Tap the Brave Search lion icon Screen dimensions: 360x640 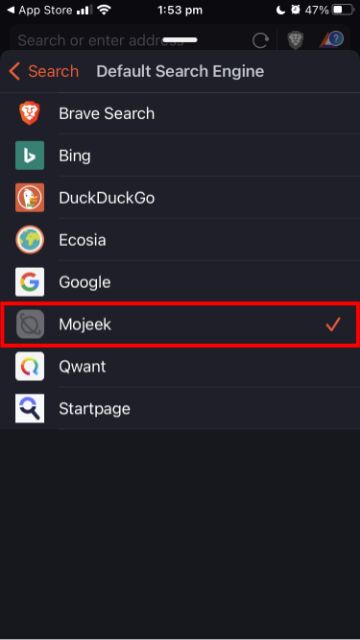(x=29, y=113)
